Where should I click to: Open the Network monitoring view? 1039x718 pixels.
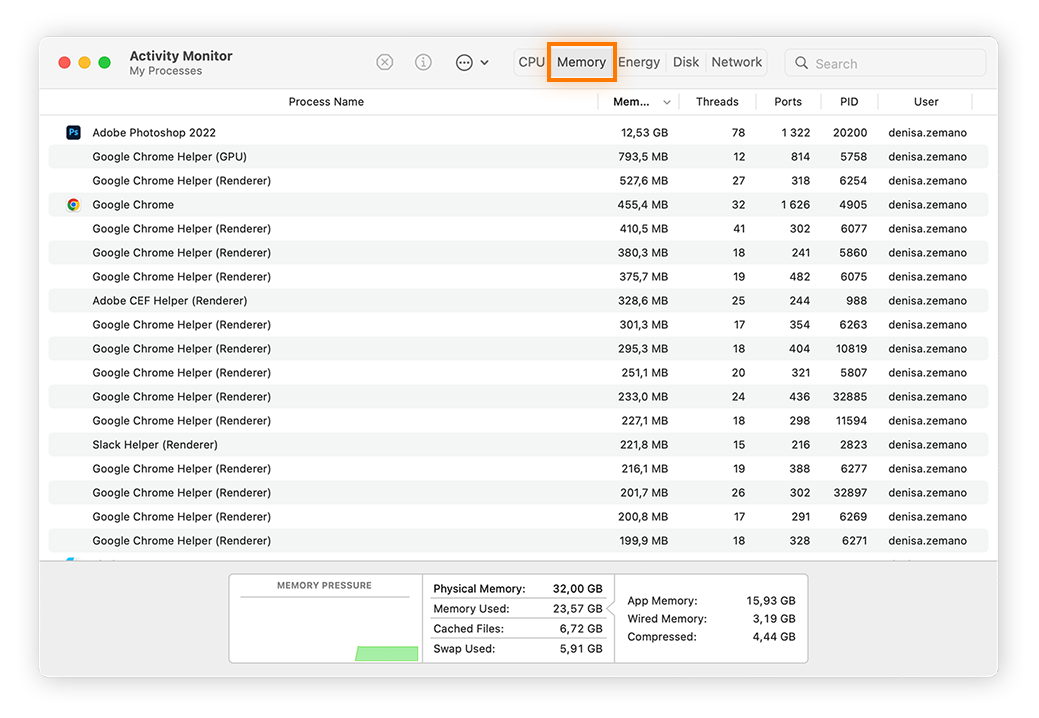[736, 61]
